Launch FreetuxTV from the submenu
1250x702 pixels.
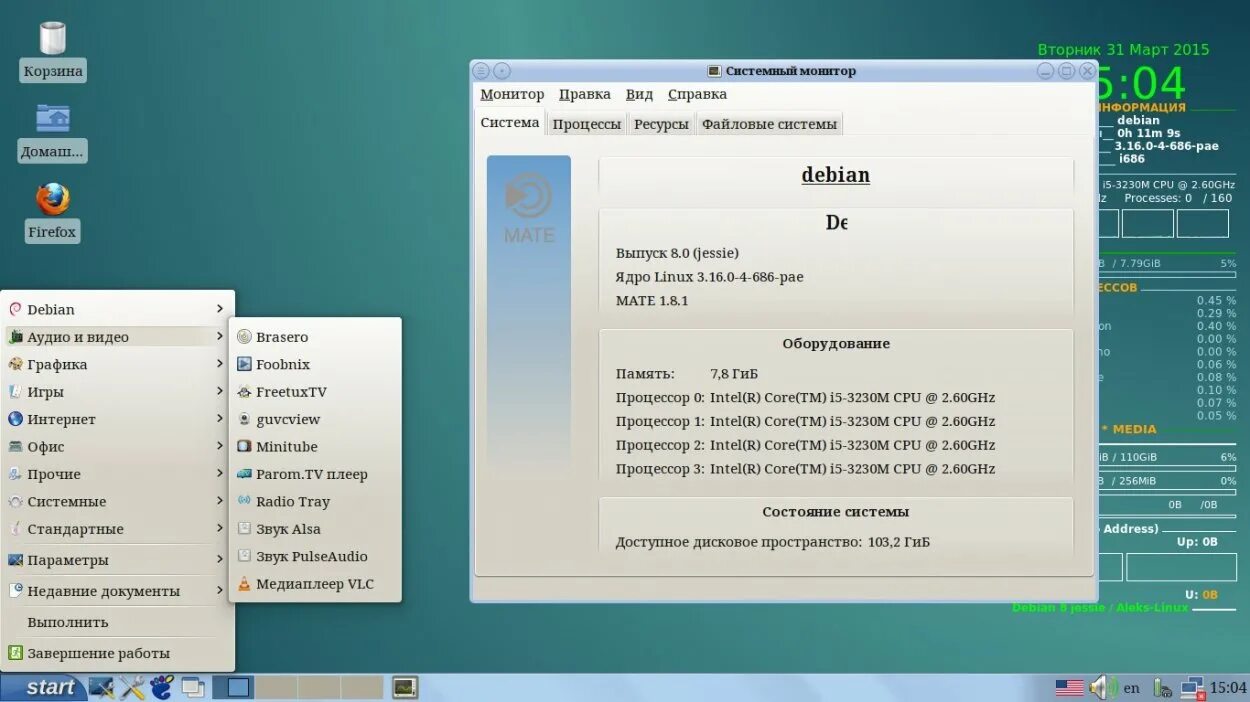click(315, 392)
